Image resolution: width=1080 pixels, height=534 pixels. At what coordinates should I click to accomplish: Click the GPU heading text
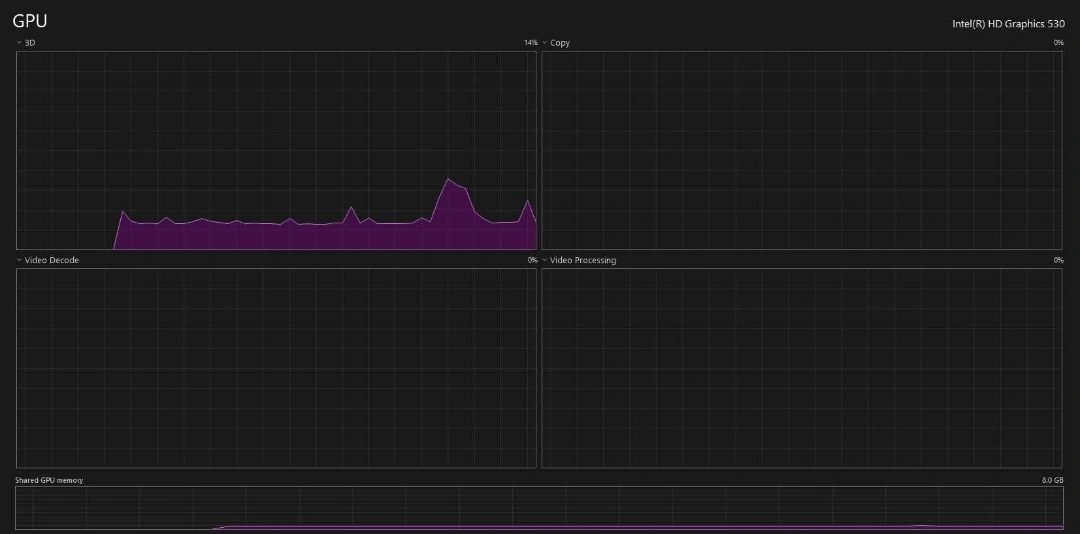tap(30, 21)
